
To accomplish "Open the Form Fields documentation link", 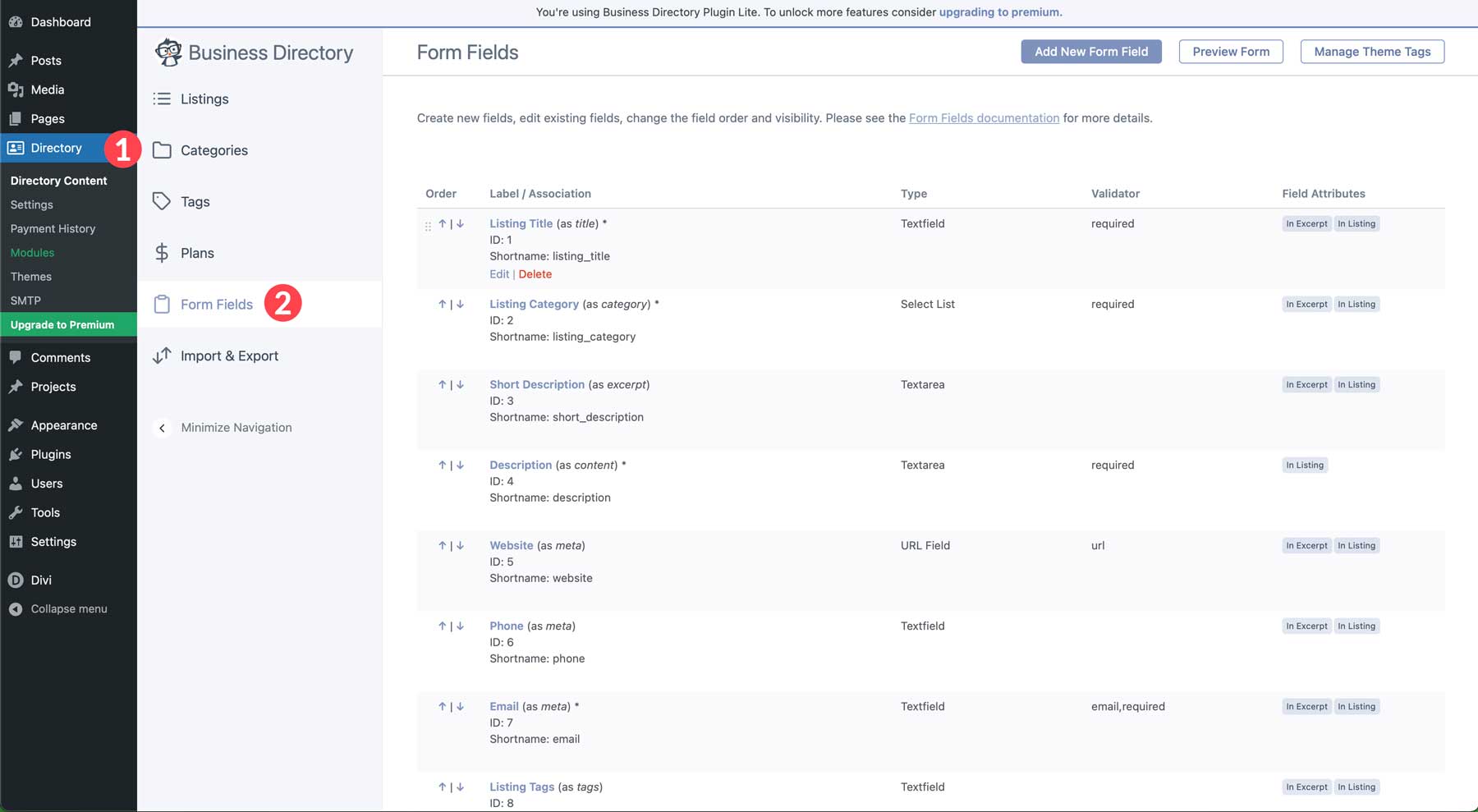I will (x=984, y=117).
